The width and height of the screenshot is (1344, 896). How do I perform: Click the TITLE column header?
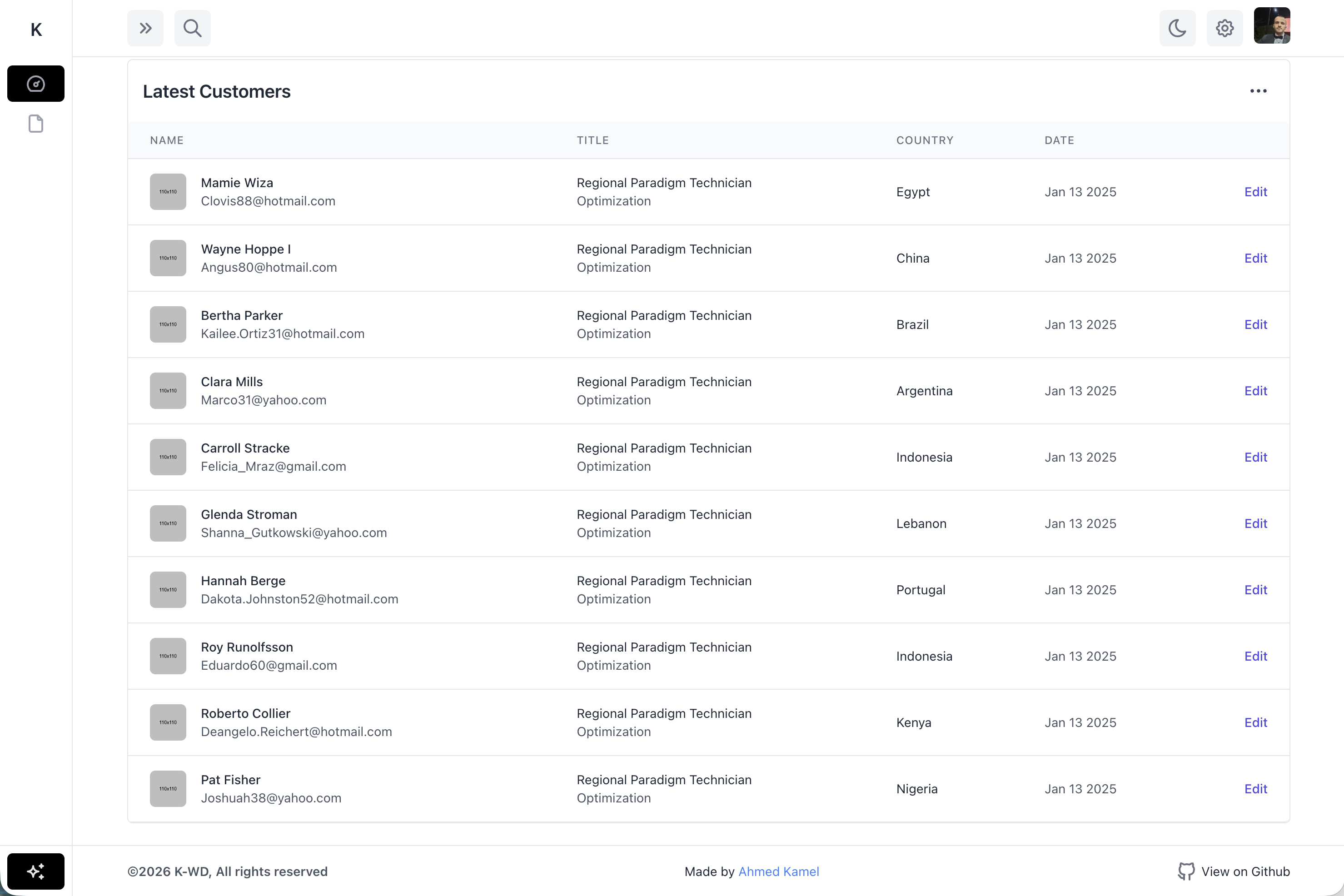tap(592, 140)
